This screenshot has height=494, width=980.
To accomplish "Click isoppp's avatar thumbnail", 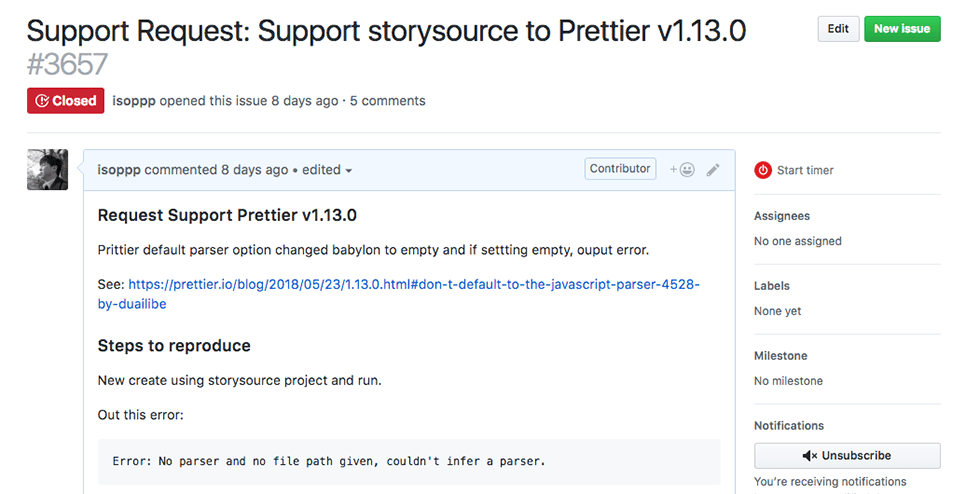I will (47, 170).
